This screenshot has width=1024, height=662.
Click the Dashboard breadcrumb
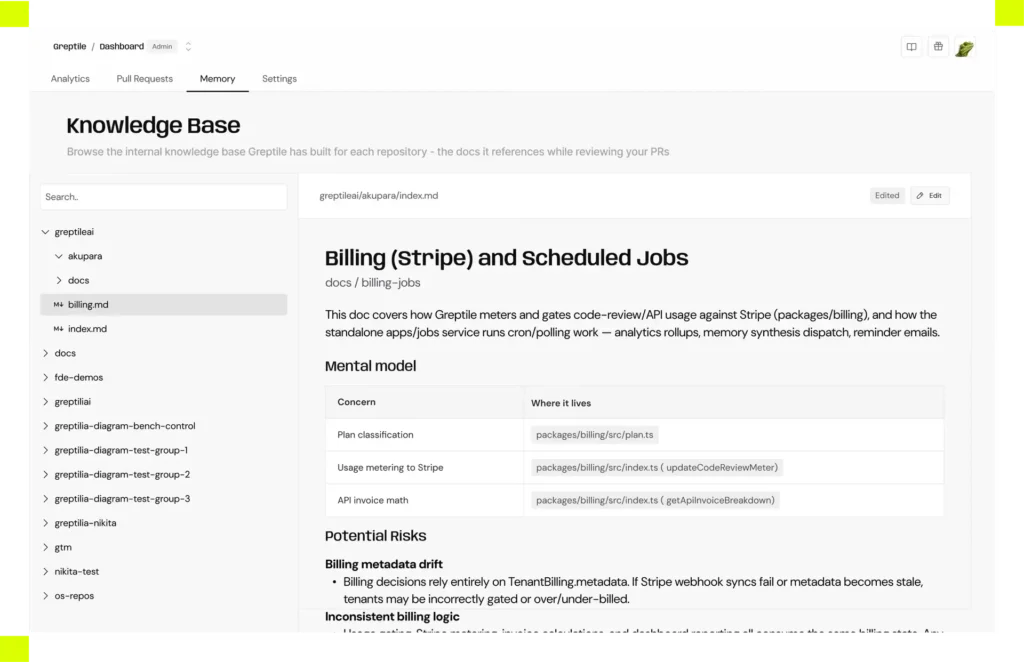[121, 46]
